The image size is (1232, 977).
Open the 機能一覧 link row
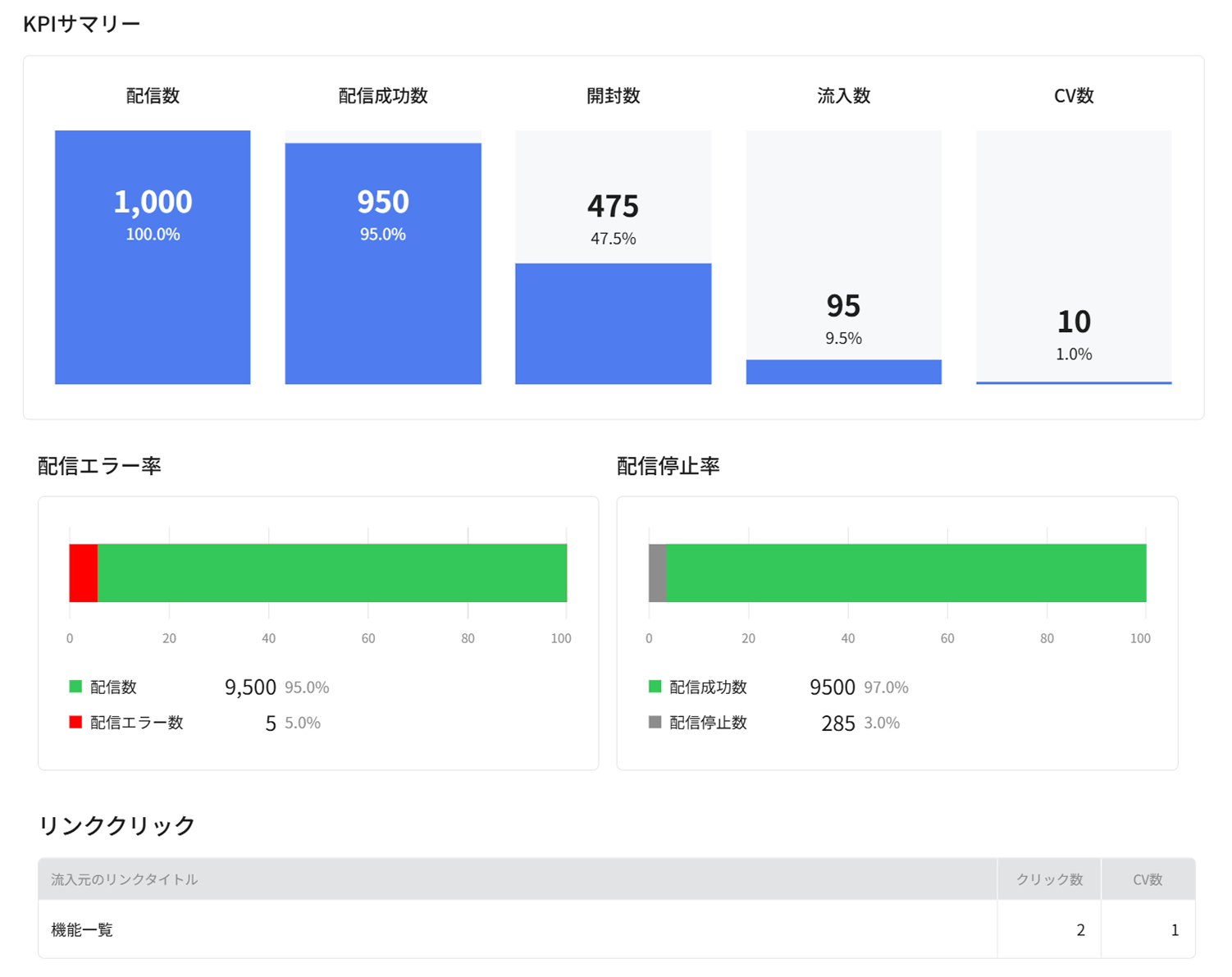pos(82,929)
